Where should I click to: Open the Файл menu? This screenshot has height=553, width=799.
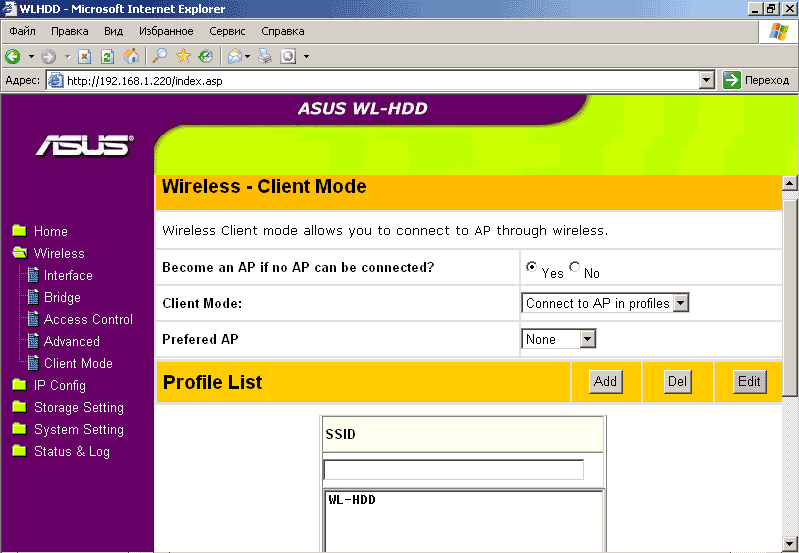pos(22,31)
